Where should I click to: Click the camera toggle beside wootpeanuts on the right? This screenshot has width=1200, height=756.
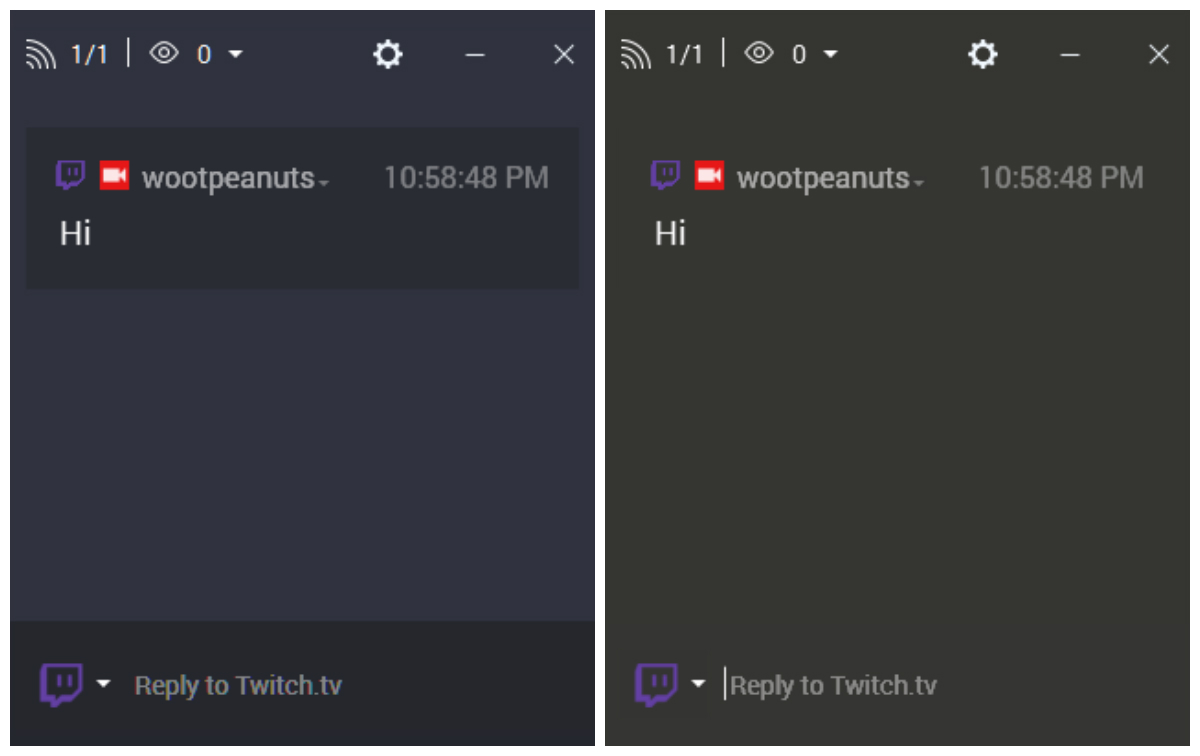[x=710, y=175]
